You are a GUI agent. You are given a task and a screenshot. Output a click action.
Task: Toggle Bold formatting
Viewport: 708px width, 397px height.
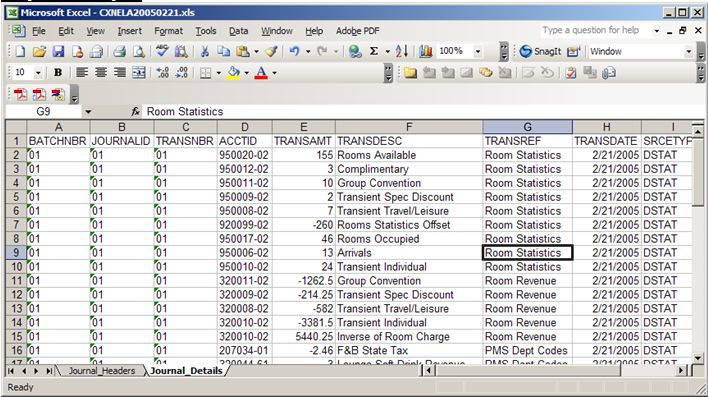click(x=58, y=72)
